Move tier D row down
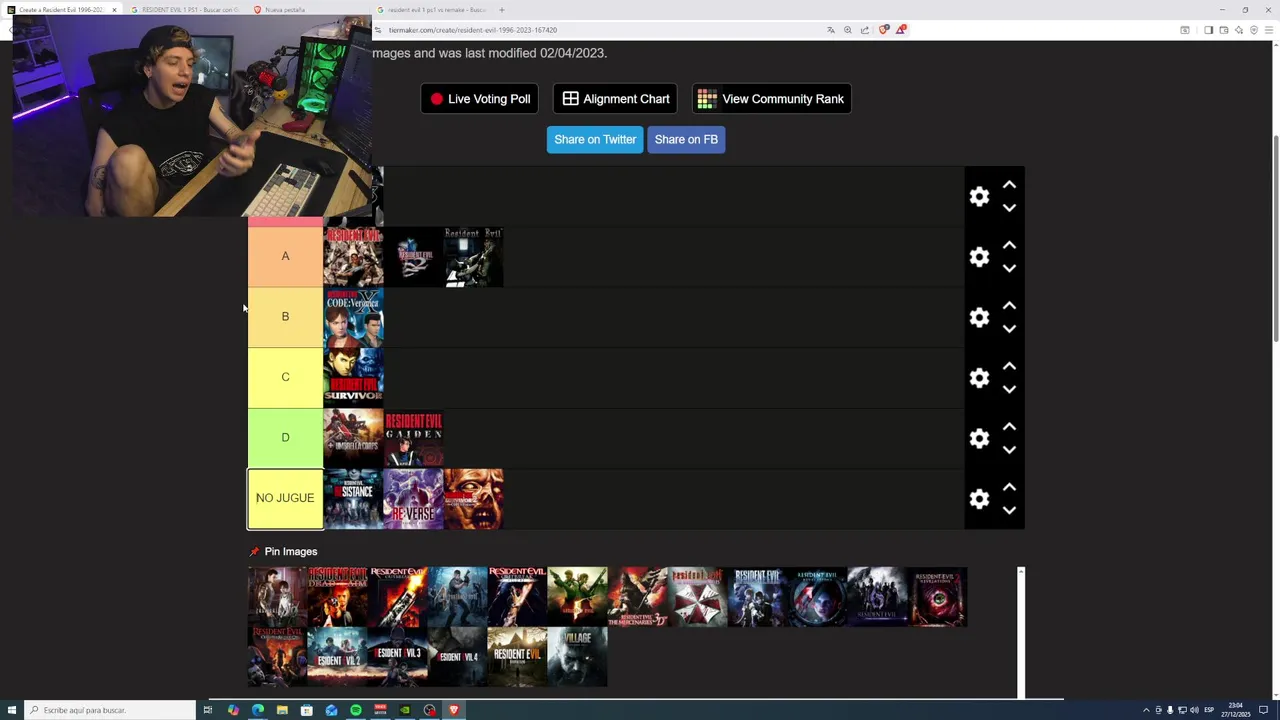 click(1009, 450)
